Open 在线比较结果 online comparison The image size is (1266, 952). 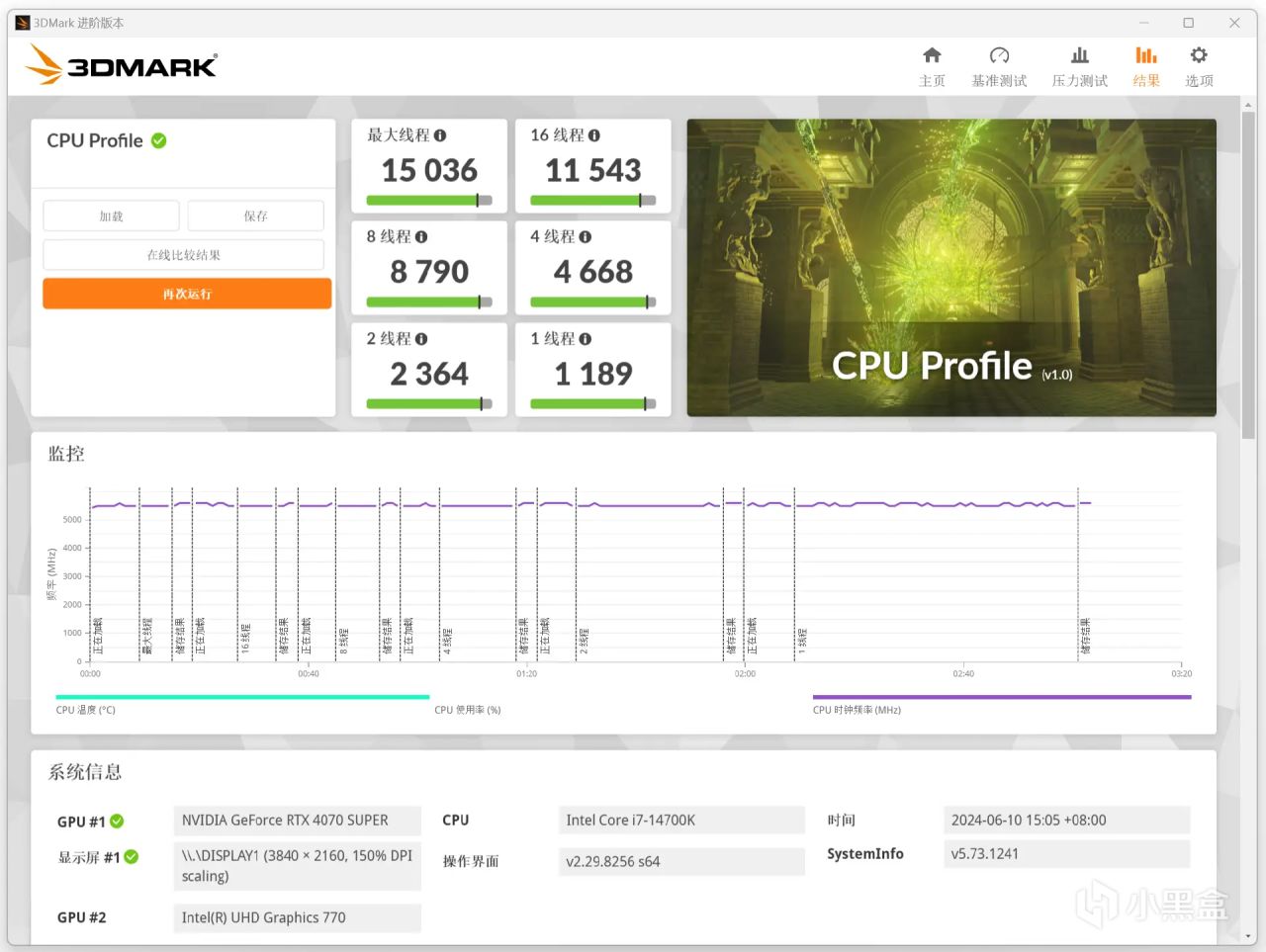183,255
